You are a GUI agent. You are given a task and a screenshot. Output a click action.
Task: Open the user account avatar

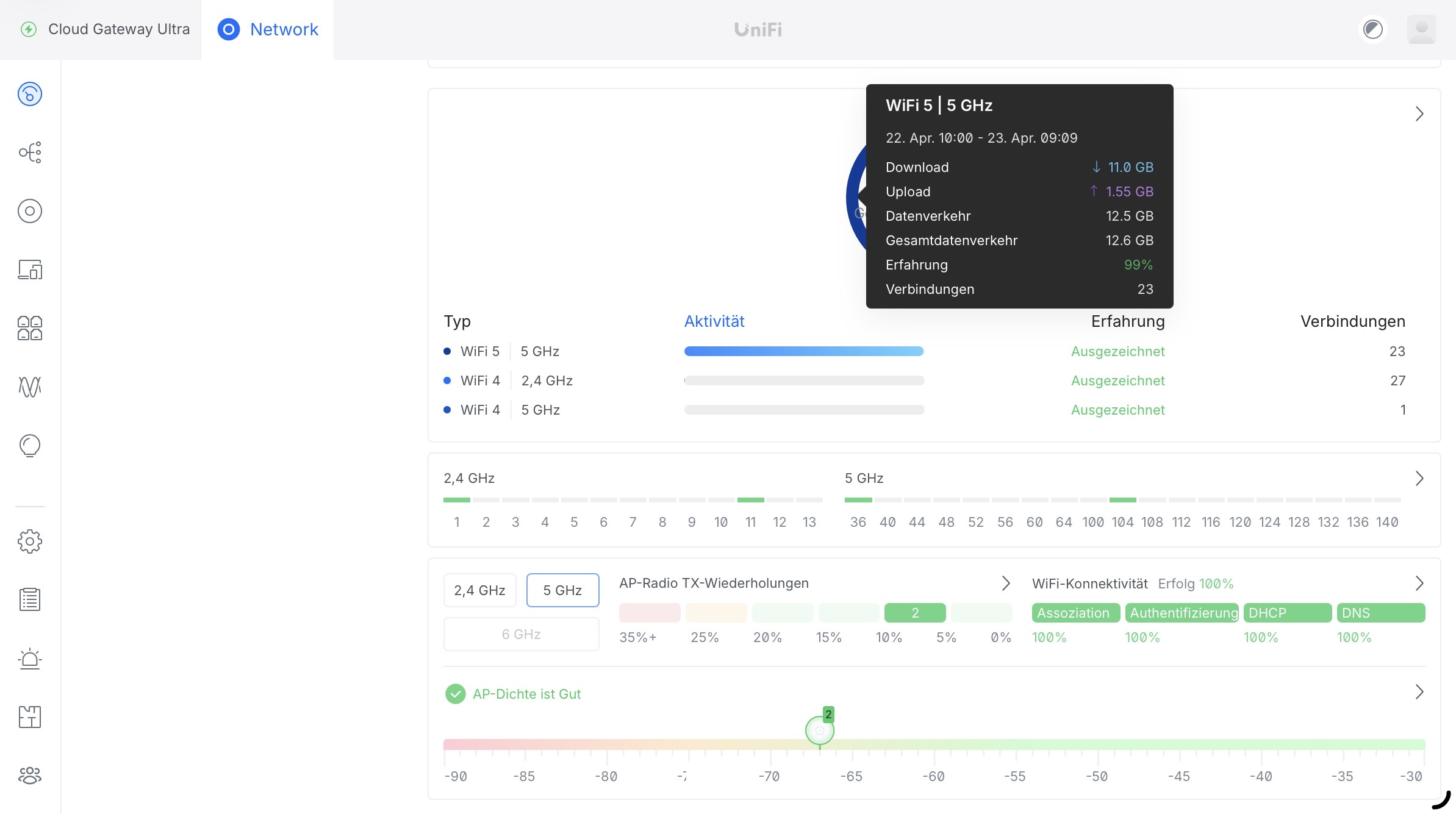point(1422,29)
